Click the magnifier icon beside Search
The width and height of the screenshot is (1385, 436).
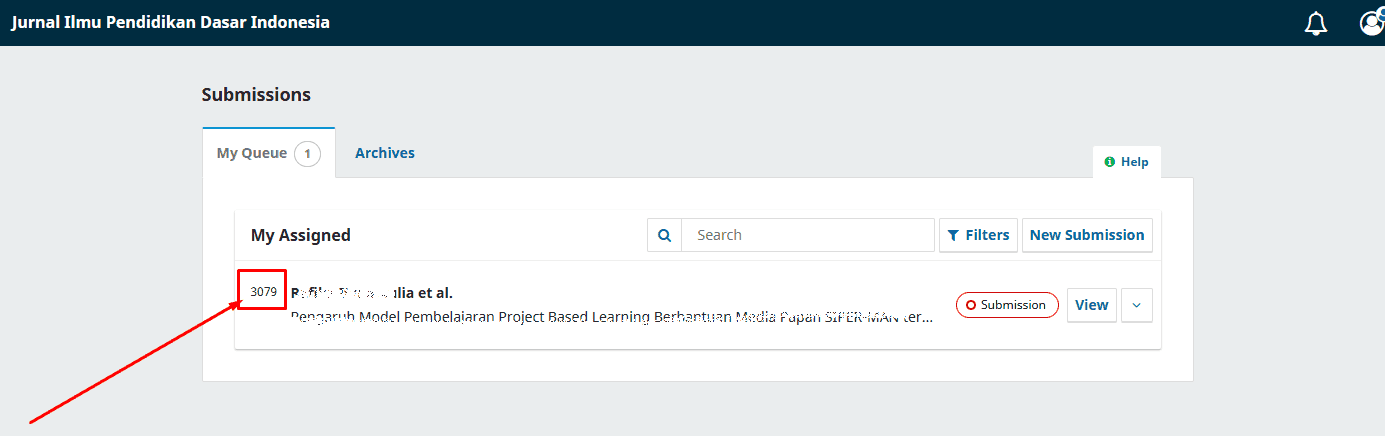pos(664,235)
